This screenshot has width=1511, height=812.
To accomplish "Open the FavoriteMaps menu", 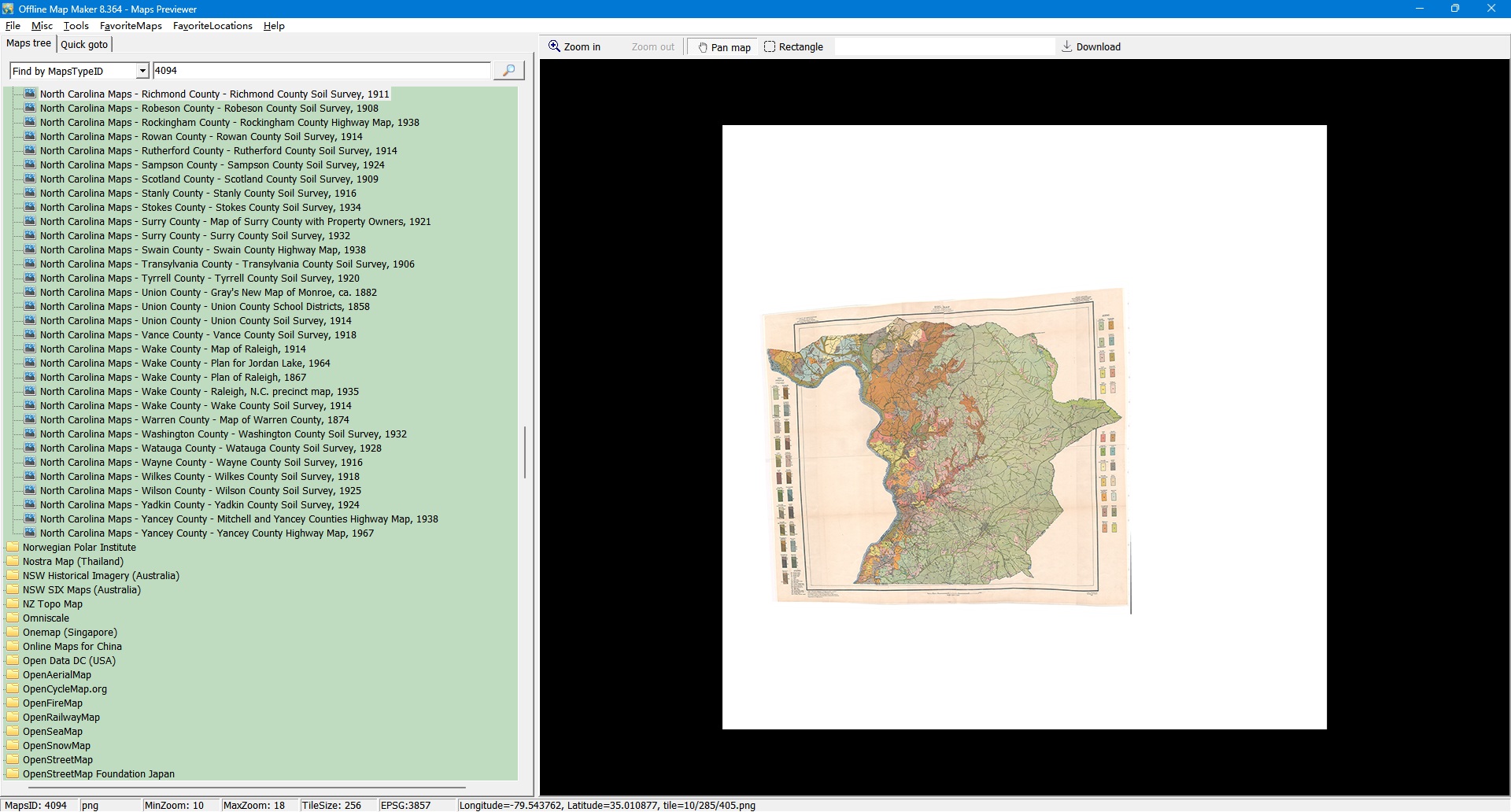I will [x=131, y=26].
